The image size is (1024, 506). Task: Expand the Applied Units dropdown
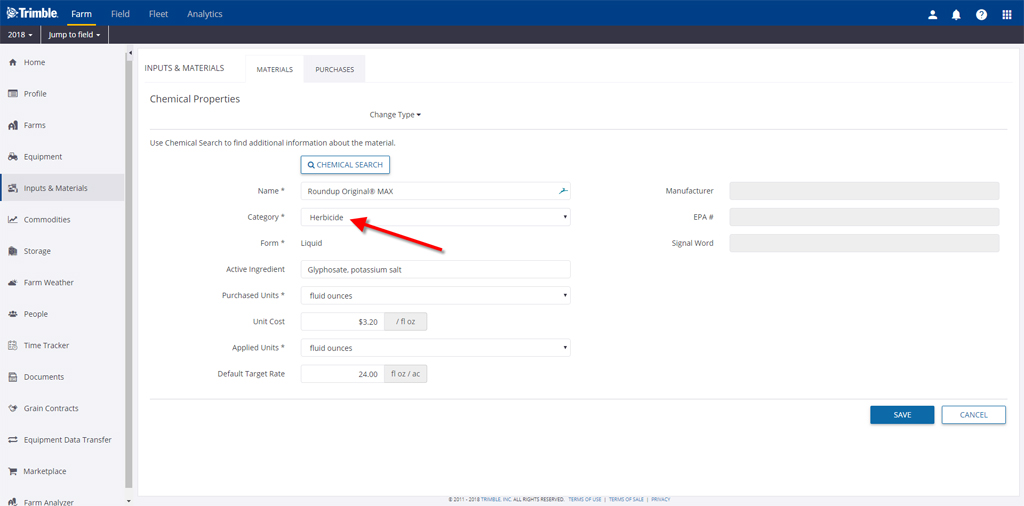435,348
